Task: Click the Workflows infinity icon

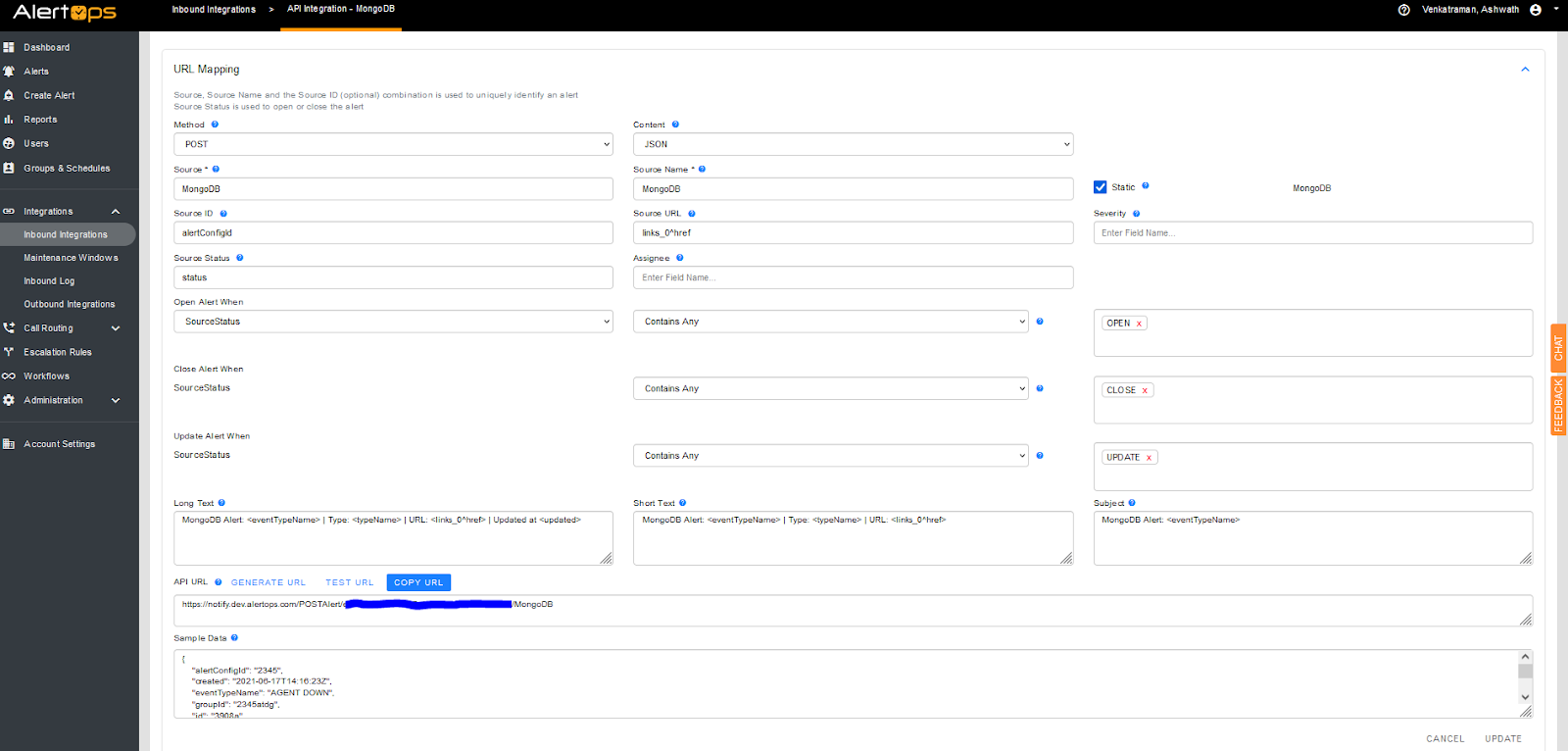Action: click(9, 376)
